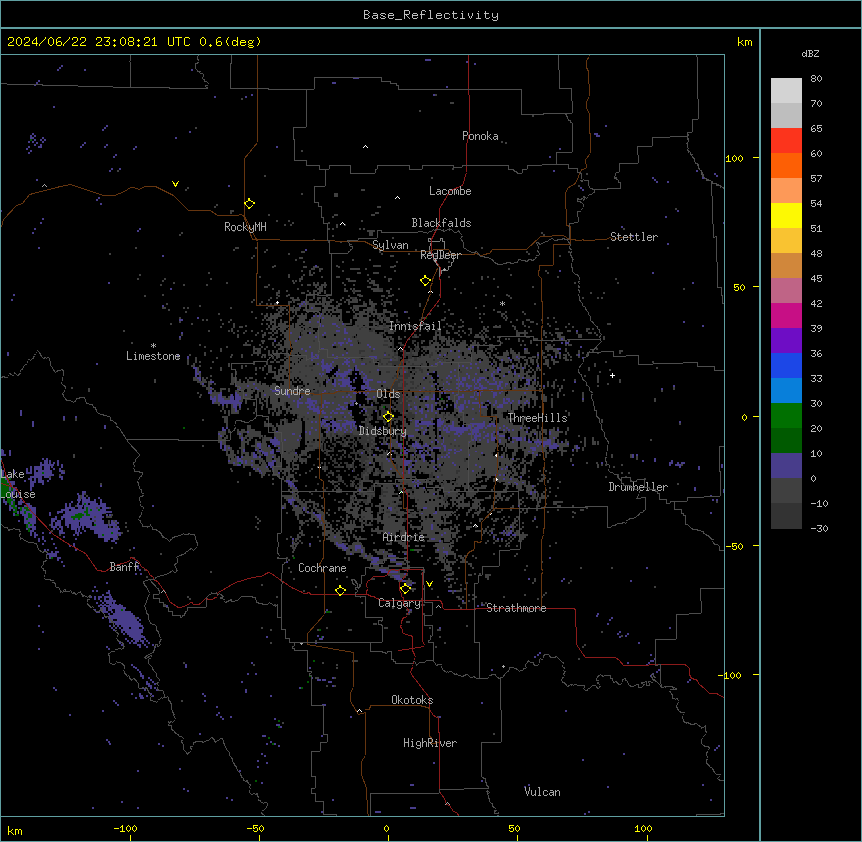Select the Strathmore label

[x=516, y=608]
